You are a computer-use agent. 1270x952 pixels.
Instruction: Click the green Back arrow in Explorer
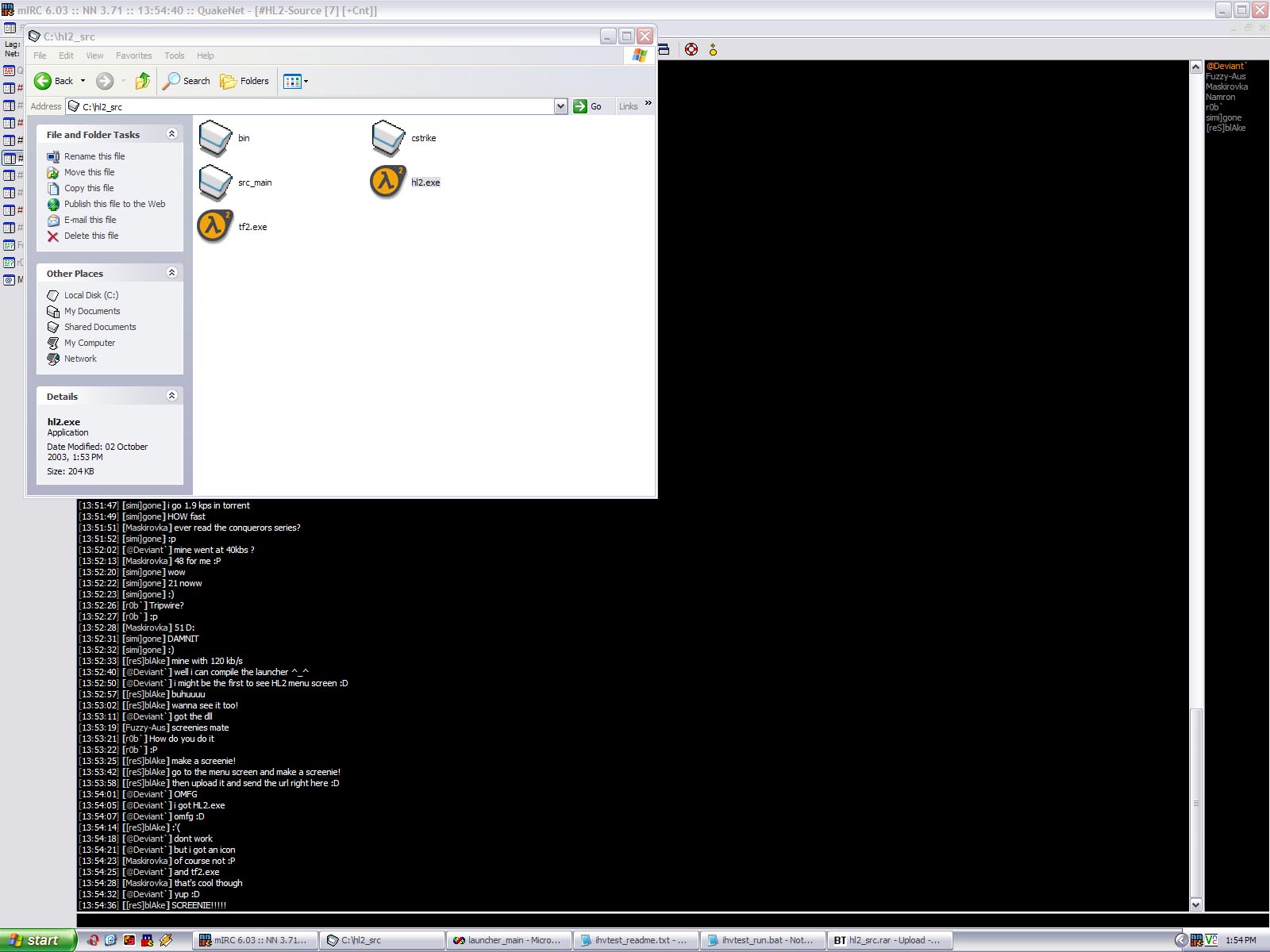tap(43, 81)
